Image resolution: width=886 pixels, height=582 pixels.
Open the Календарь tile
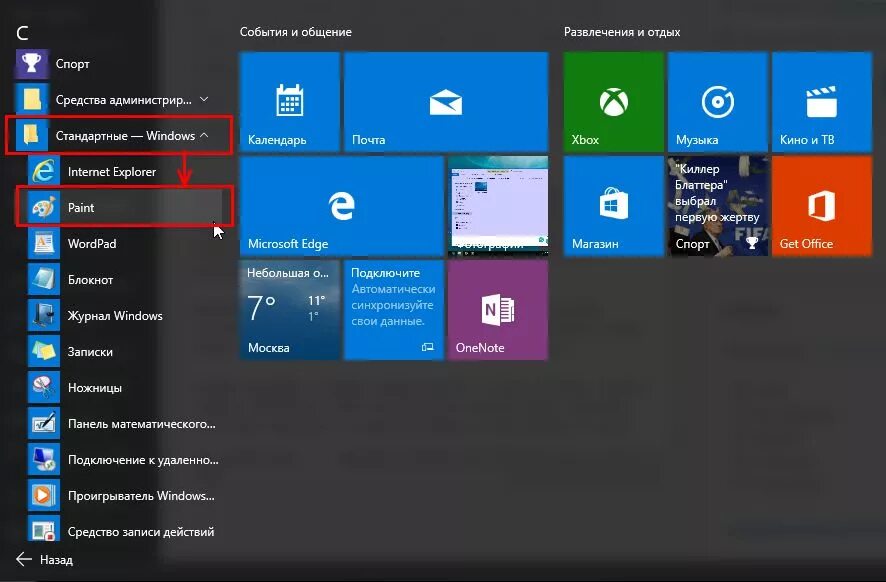[289, 102]
